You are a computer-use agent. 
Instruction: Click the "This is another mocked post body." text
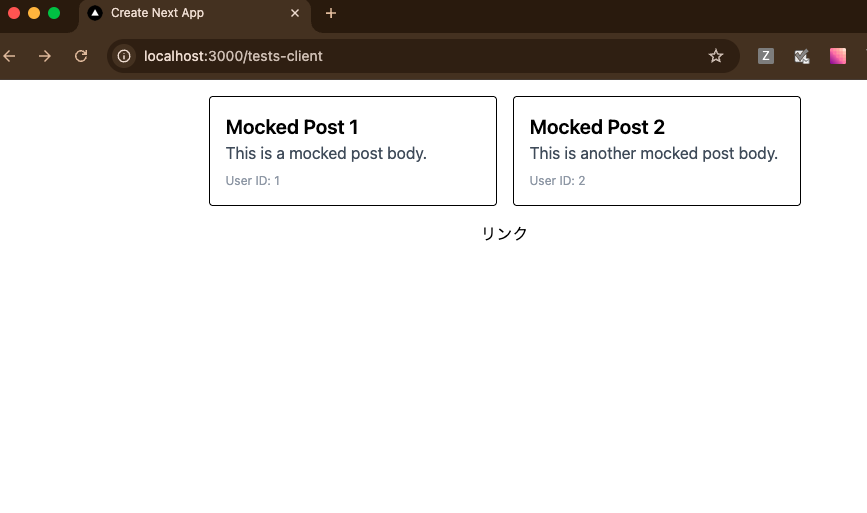[653, 153]
